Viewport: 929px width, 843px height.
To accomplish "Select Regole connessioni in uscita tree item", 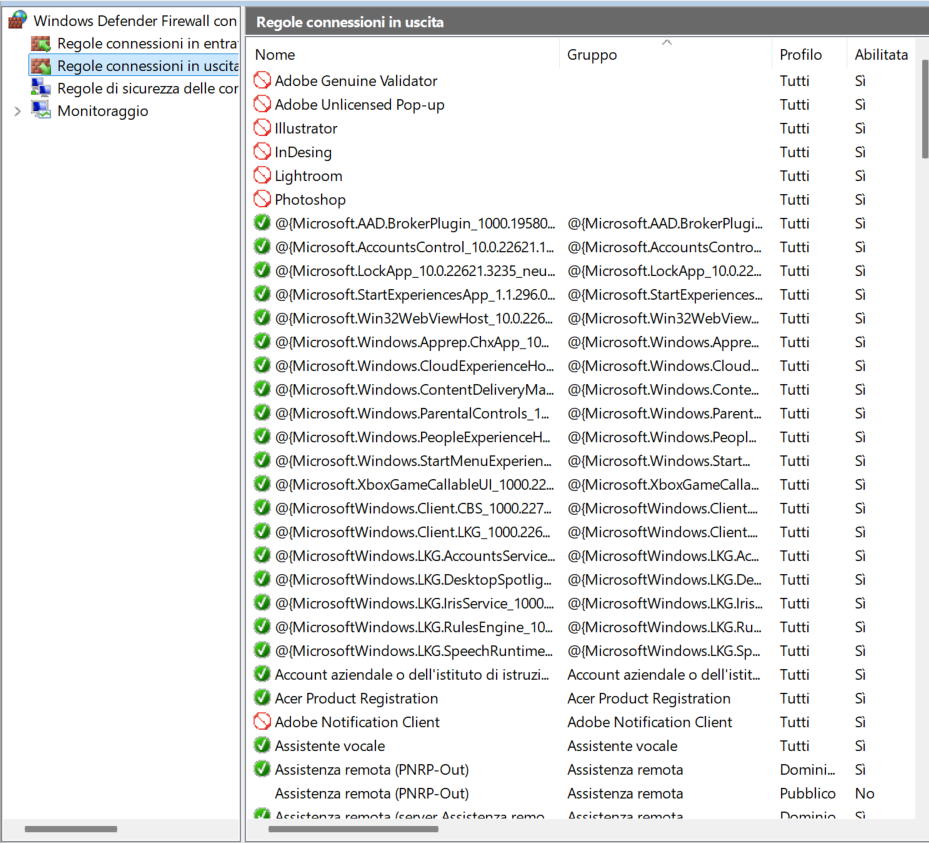I will 148,66.
